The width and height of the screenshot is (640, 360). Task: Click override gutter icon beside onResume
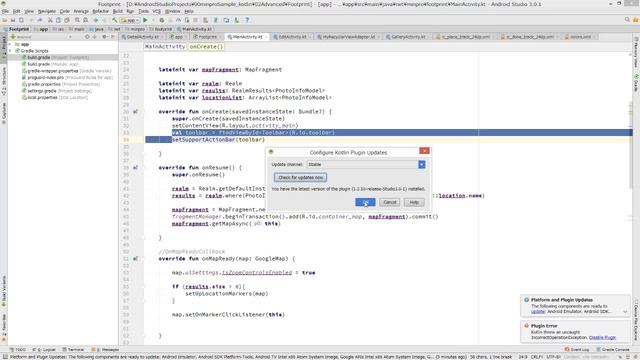tap(135, 167)
